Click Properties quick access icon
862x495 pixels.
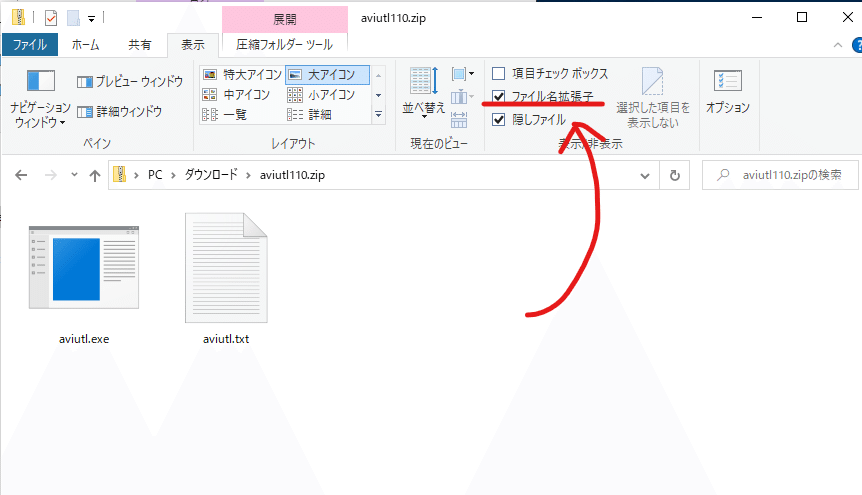pyautogui.click(x=51, y=18)
